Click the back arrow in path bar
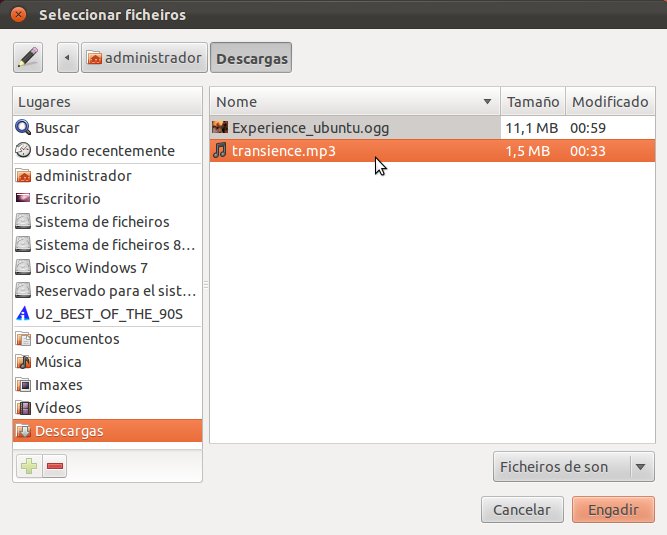Viewport: 667px width, 535px height. pyautogui.click(x=68, y=57)
